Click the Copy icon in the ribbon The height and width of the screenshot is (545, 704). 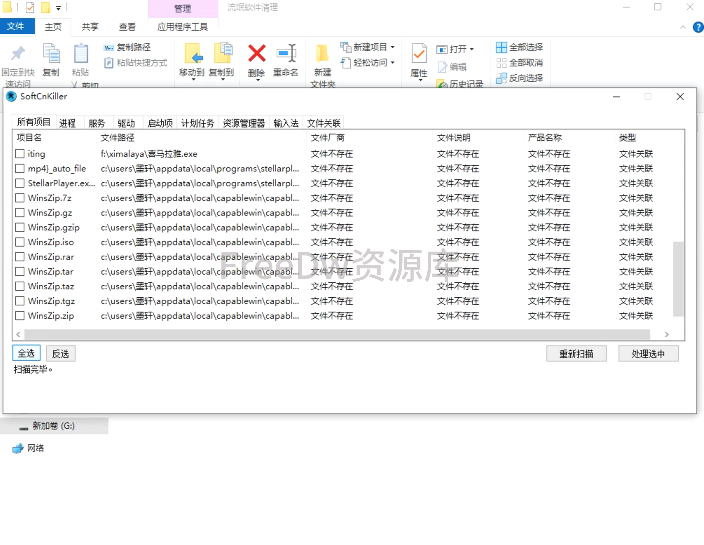click(x=51, y=53)
